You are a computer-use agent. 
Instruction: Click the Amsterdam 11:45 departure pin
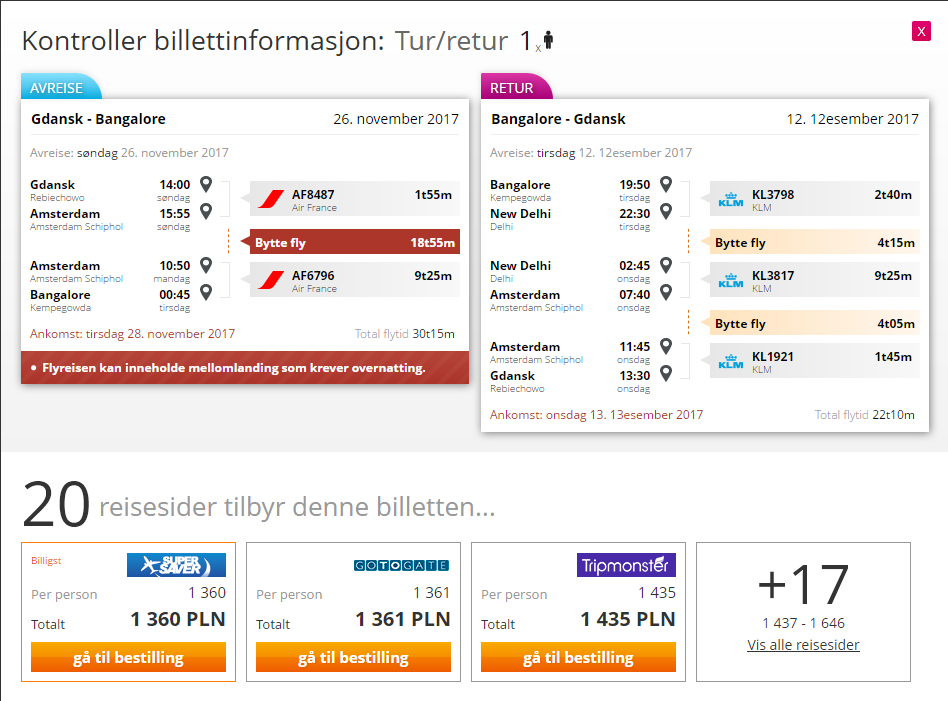point(666,346)
